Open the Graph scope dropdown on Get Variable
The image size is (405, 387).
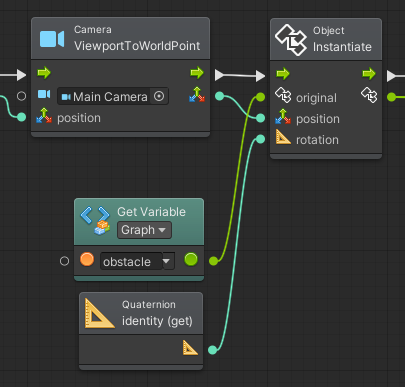(144, 230)
